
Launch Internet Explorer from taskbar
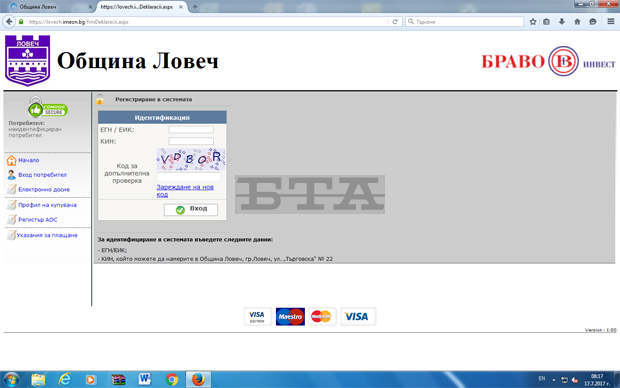tap(64, 379)
